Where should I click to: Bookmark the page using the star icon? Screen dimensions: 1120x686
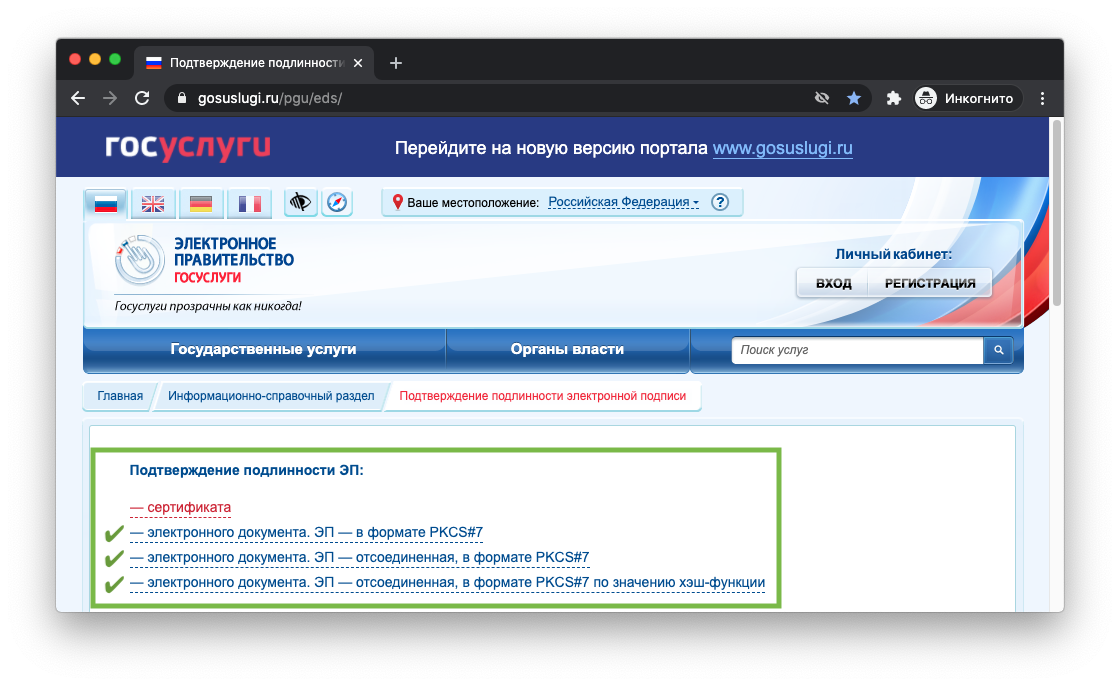pos(854,98)
